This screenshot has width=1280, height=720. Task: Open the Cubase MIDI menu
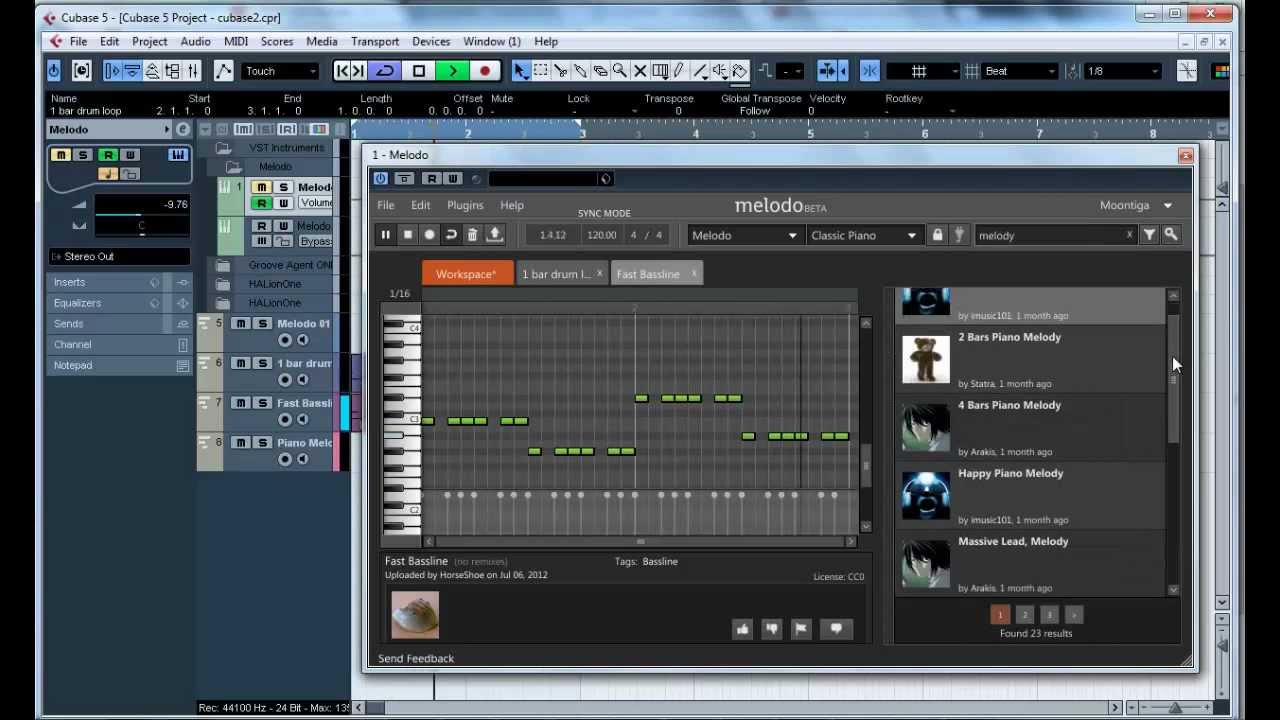pos(236,41)
